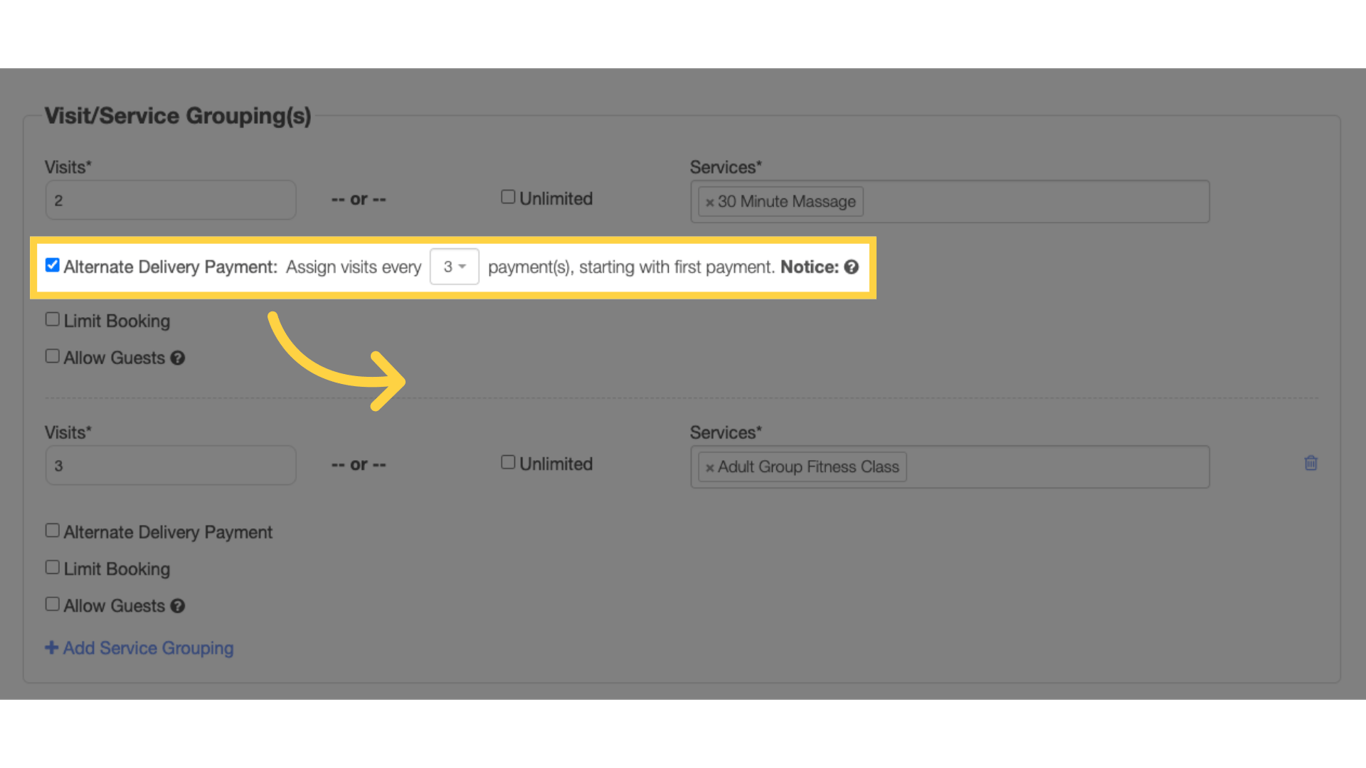This screenshot has height=768, width=1366.
Task: Open the Notice help tooltip icon
Action: pos(849,266)
